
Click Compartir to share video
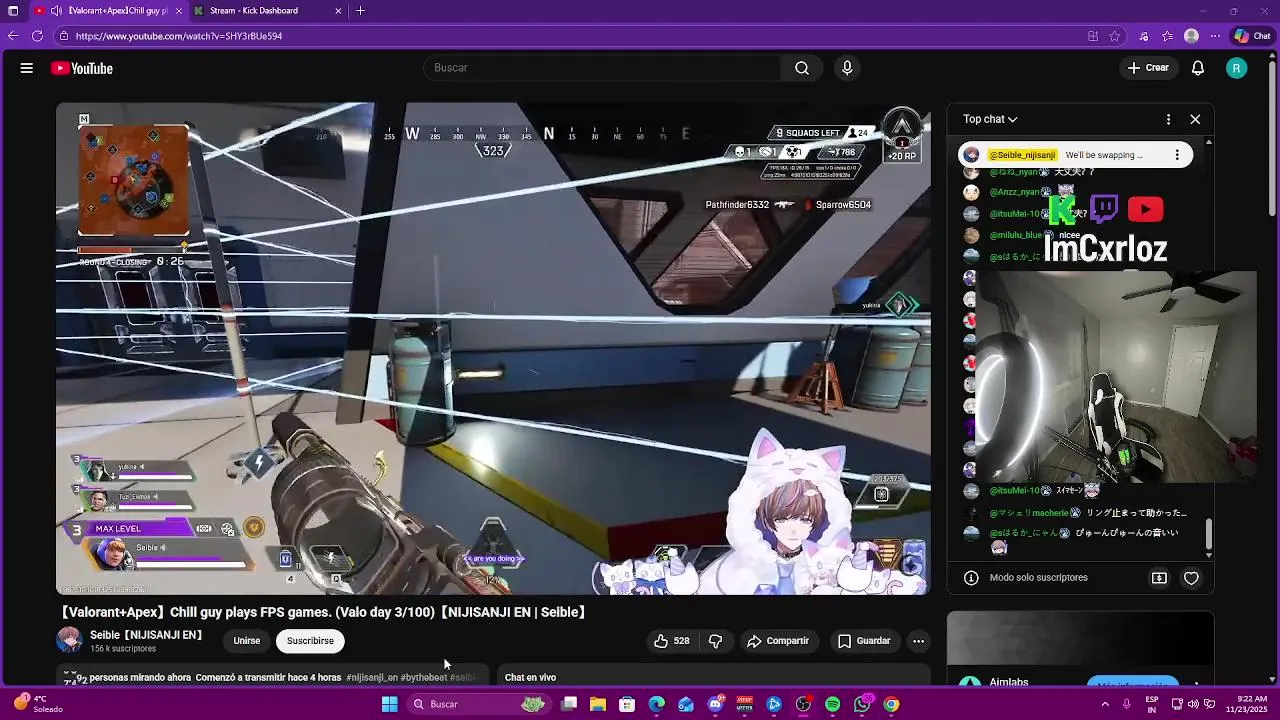(x=778, y=641)
